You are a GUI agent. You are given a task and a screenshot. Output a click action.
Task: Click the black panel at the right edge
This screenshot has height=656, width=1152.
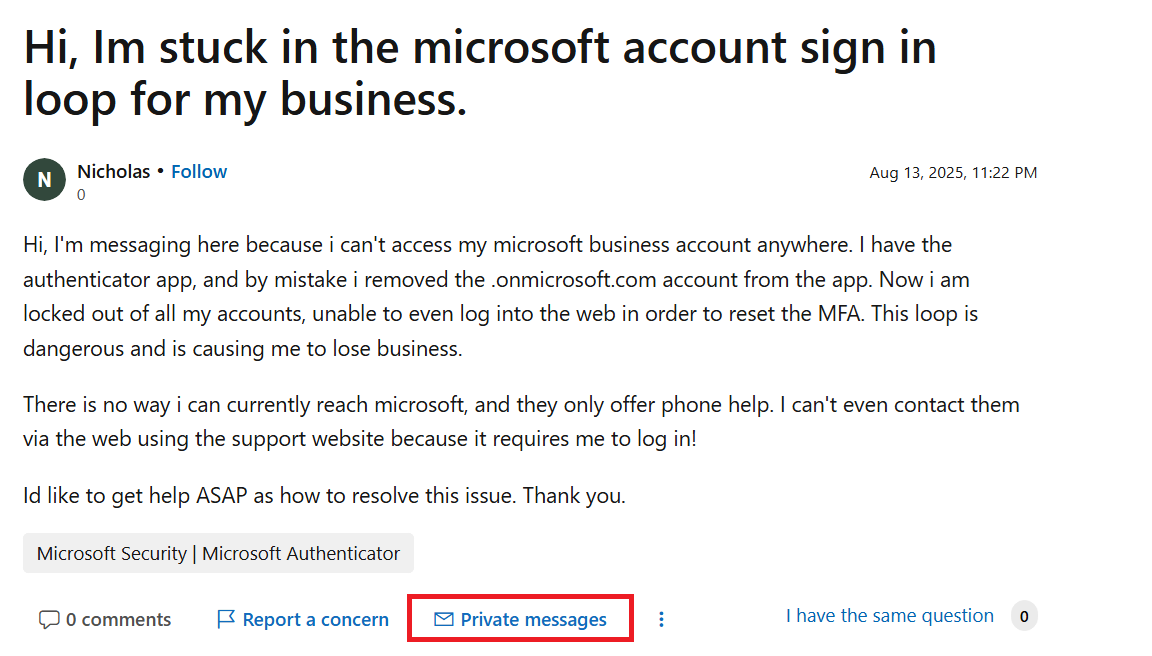(1101, 328)
